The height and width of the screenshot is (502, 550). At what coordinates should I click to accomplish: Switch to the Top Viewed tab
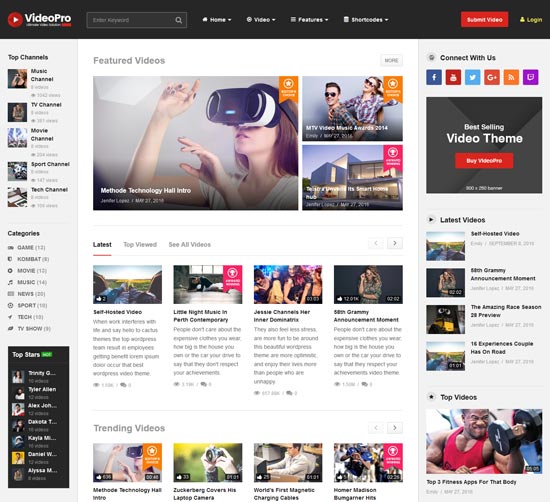pyautogui.click(x=140, y=245)
